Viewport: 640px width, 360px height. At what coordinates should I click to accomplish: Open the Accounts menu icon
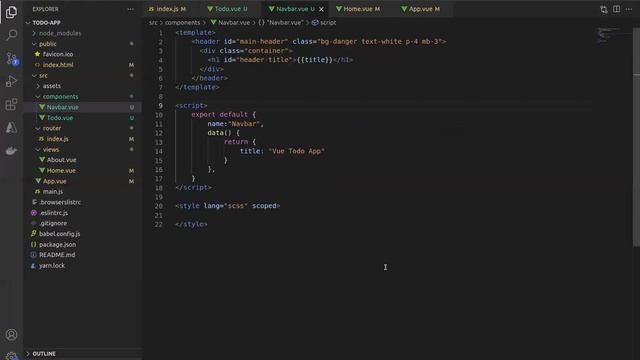(11, 335)
